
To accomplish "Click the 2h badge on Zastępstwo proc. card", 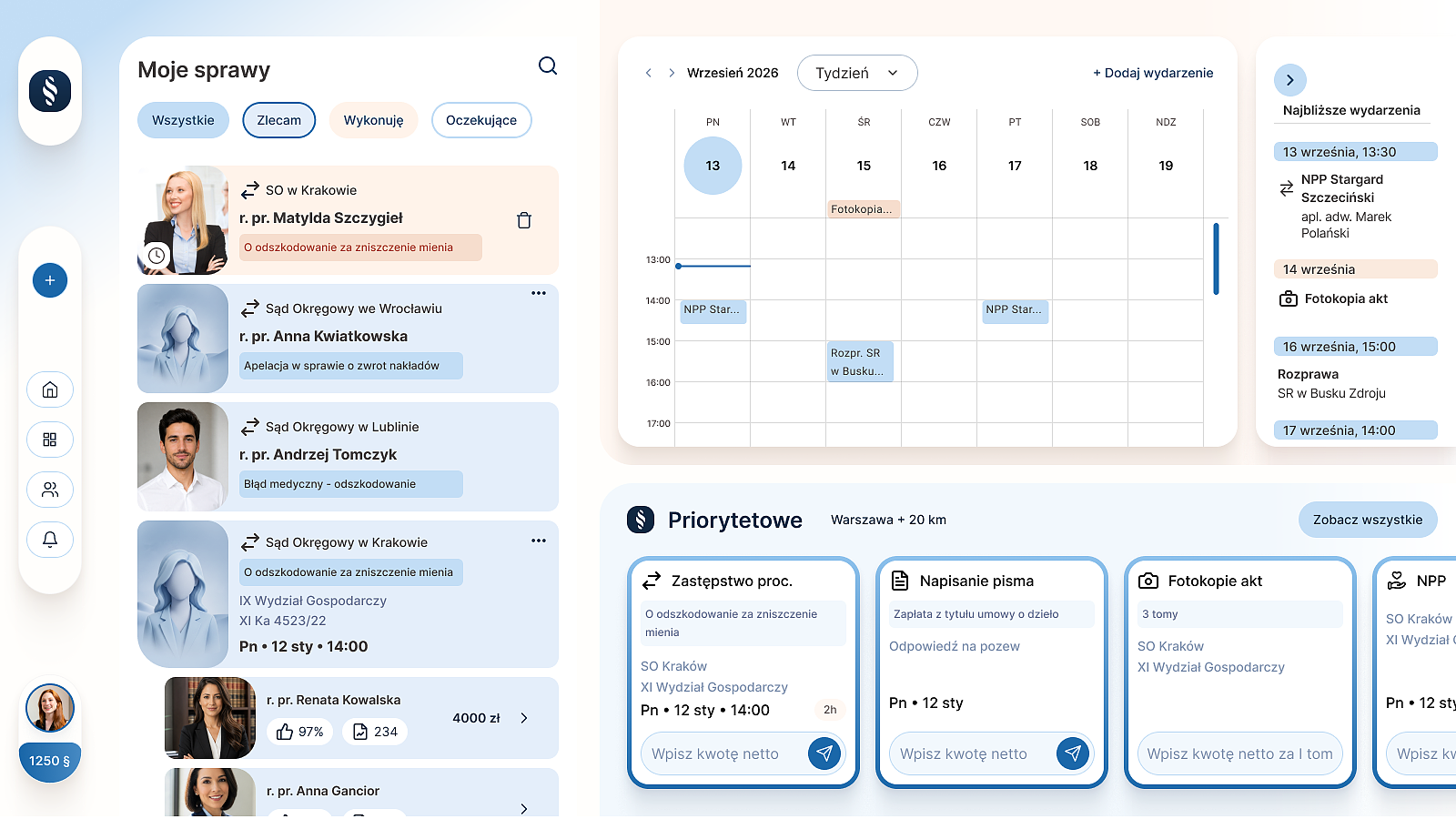I will coord(830,710).
